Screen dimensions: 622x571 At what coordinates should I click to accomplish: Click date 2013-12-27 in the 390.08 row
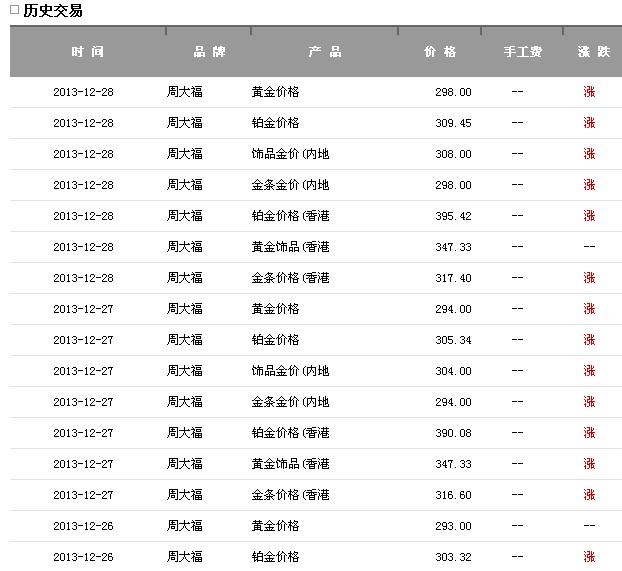click(x=83, y=433)
